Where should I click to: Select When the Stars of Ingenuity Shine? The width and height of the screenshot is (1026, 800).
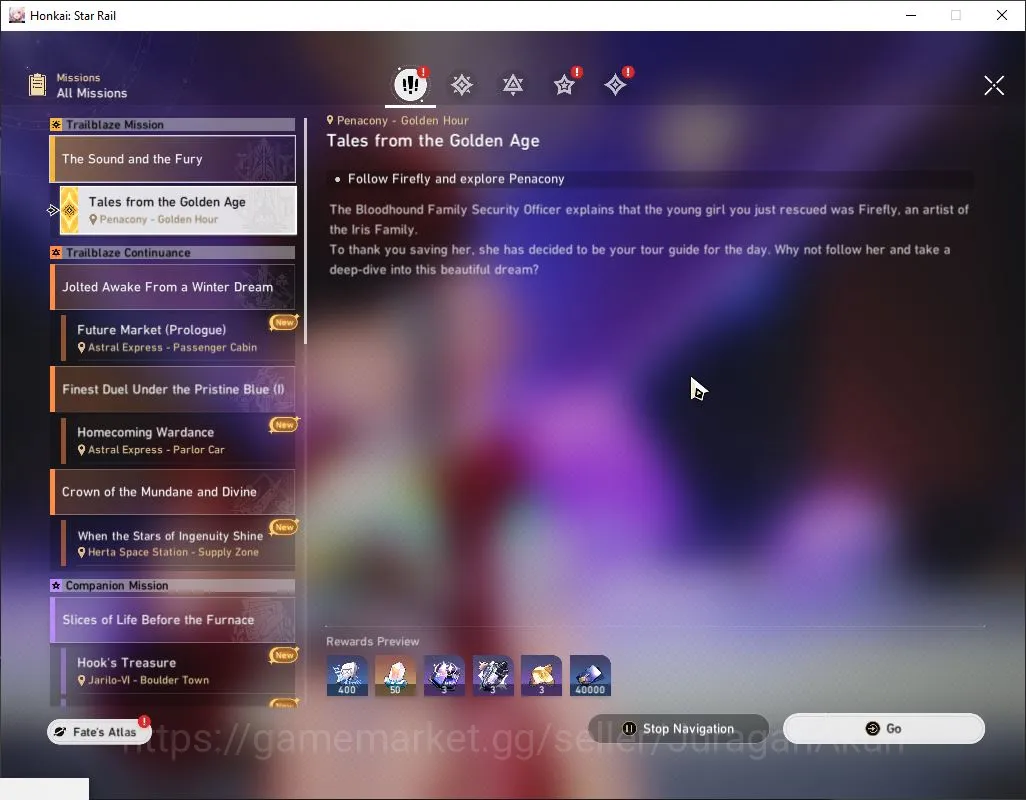point(178,543)
